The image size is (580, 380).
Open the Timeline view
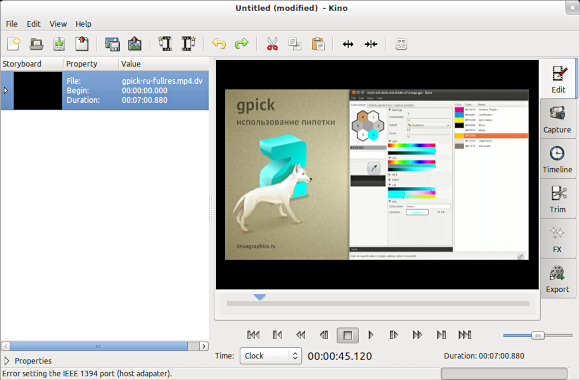(x=557, y=159)
